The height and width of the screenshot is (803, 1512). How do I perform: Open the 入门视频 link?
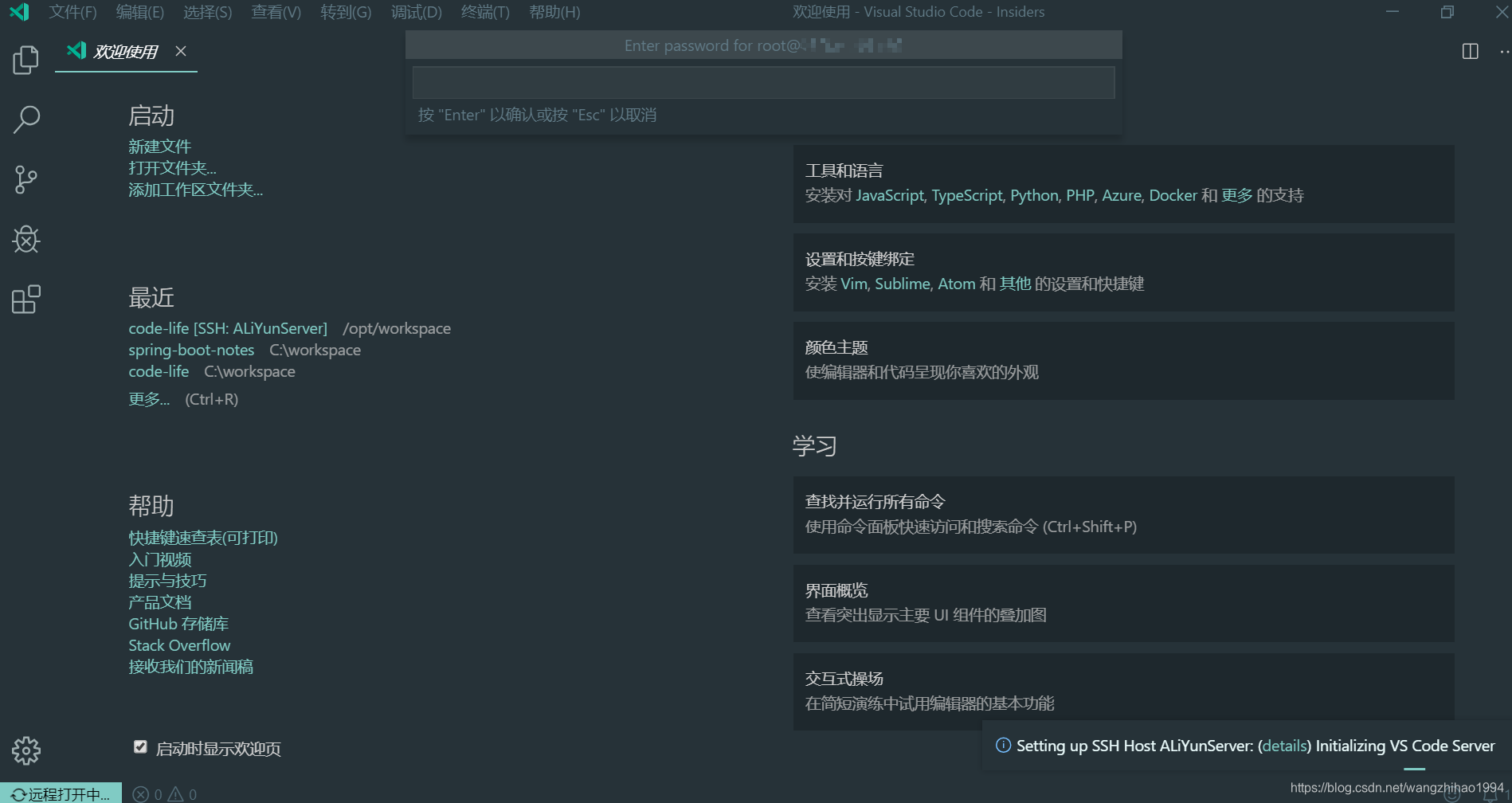coord(159,559)
